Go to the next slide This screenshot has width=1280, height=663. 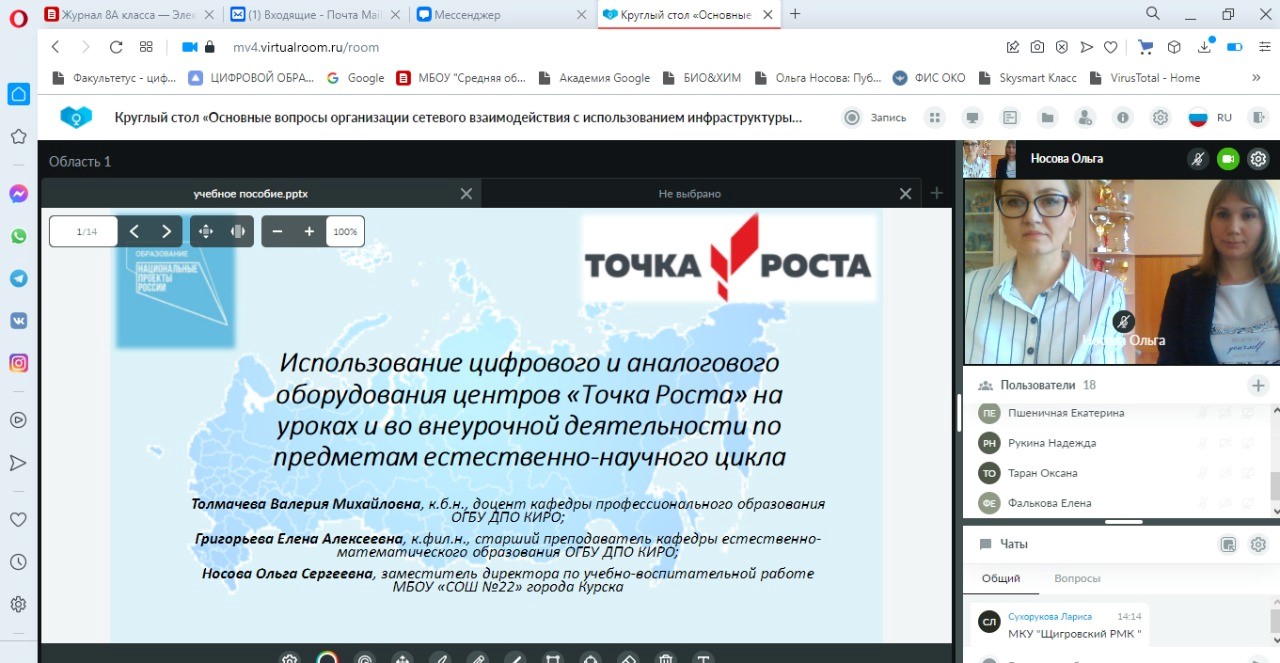pyautogui.click(x=167, y=231)
